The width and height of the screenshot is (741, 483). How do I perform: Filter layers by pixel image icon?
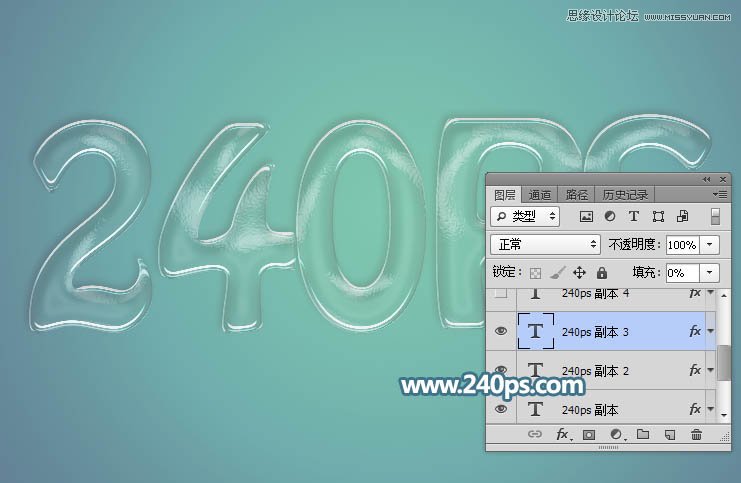[586, 216]
